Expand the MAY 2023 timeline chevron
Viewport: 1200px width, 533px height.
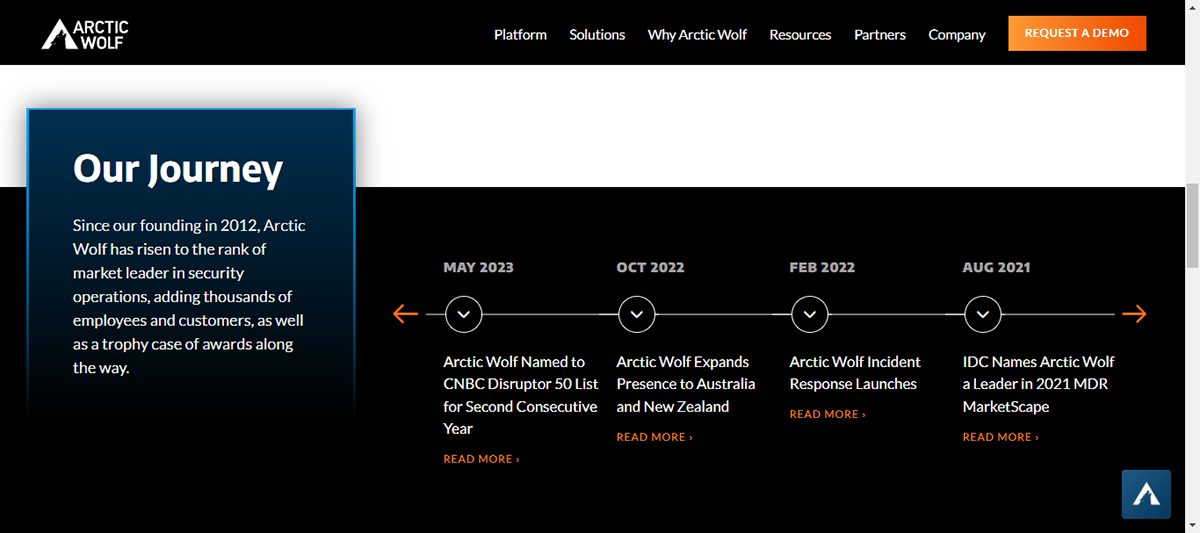pyautogui.click(x=463, y=314)
